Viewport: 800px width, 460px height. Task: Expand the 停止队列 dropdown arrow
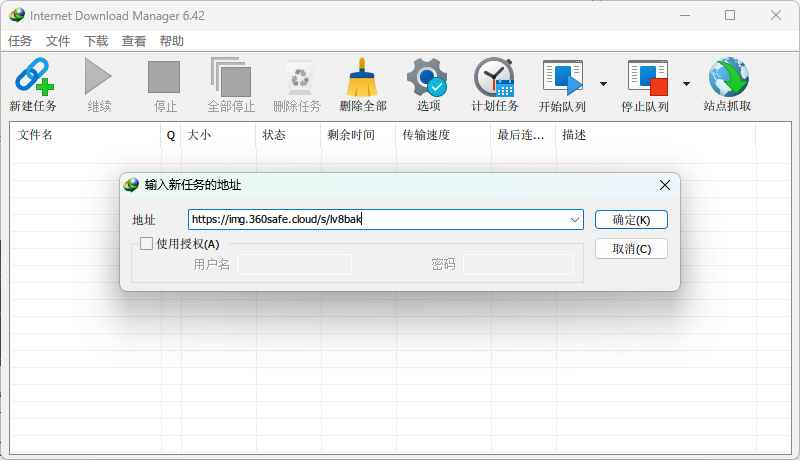point(686,84)
